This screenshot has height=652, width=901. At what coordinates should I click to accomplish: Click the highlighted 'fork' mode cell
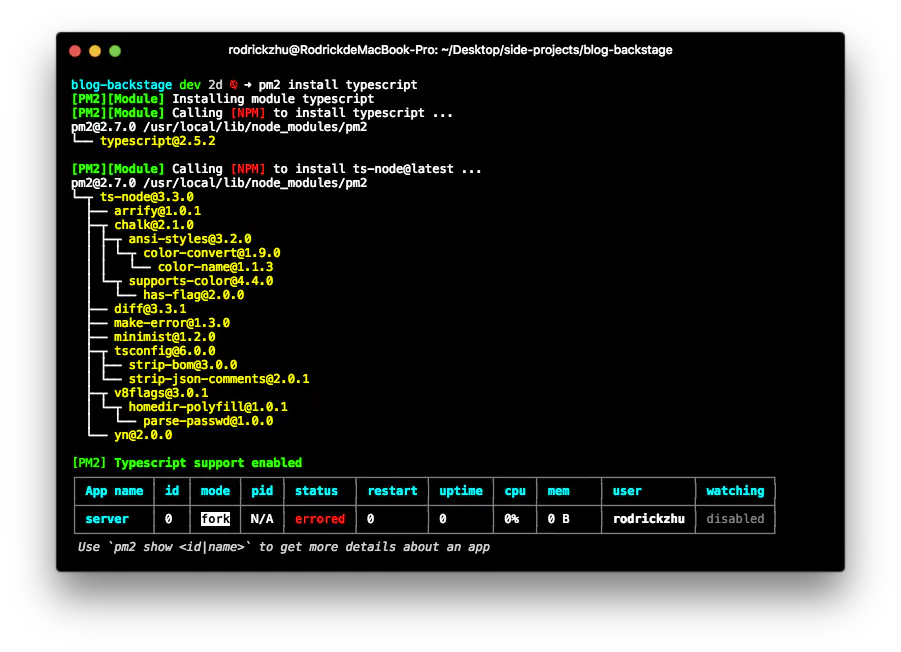point(215,519)
